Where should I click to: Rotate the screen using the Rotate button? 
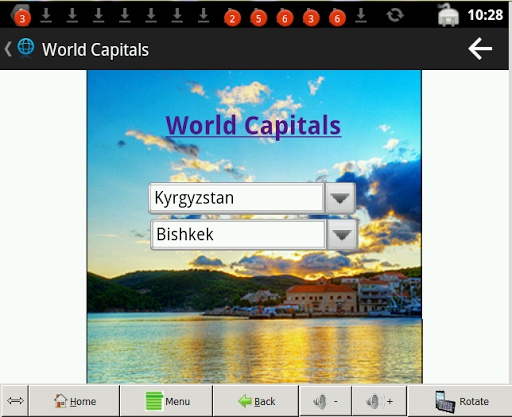[460, 401]
